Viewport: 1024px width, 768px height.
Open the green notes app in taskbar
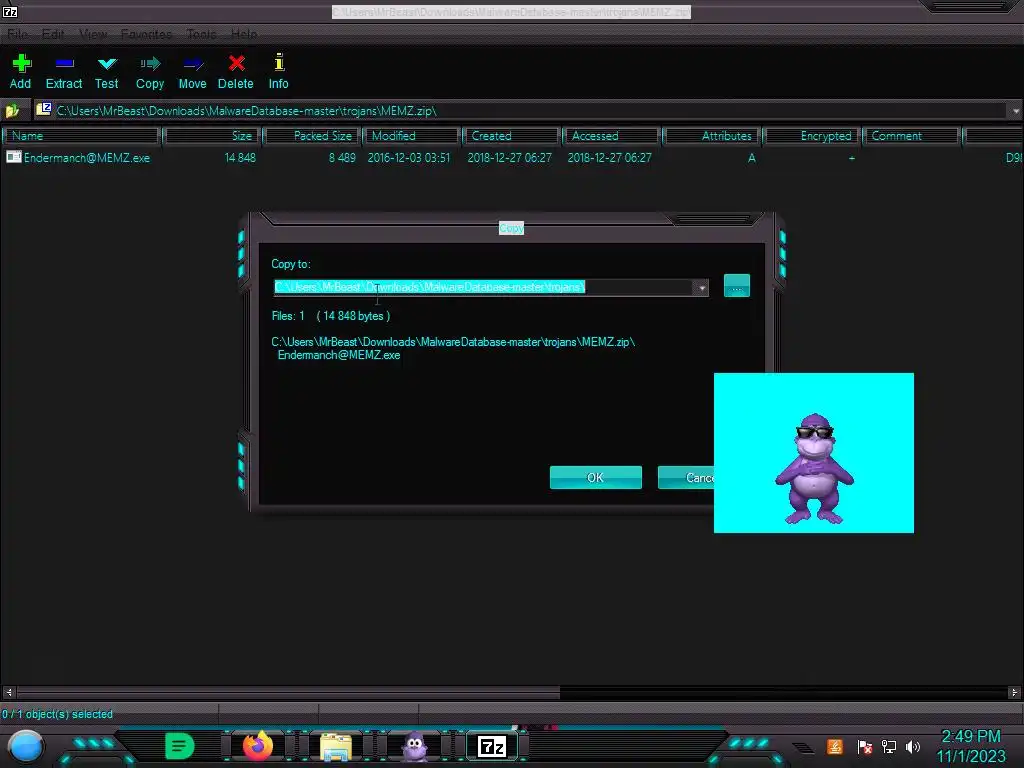(180, 746)
